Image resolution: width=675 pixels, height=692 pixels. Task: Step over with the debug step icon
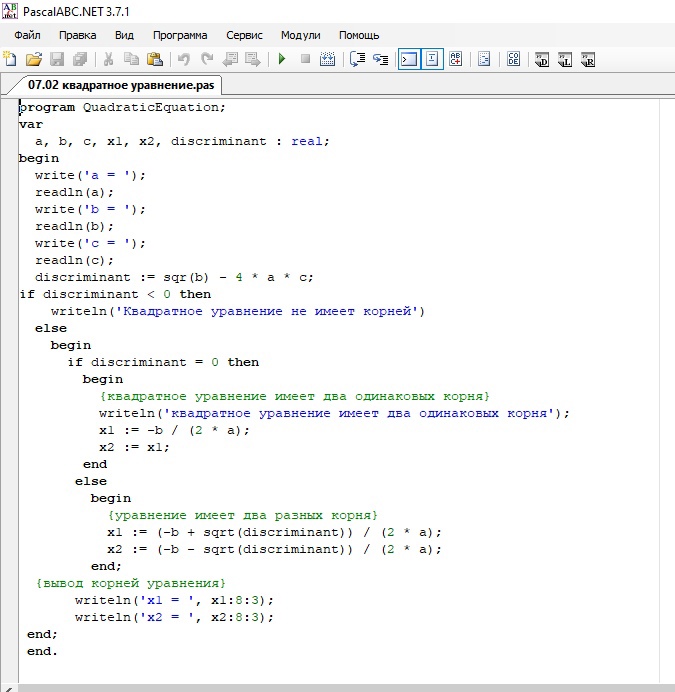point(357,59)
